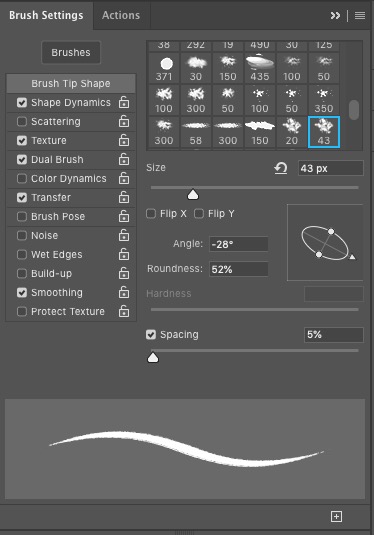Disable Texture checkbox
374x535 pixels.
(x=22, y=141)
